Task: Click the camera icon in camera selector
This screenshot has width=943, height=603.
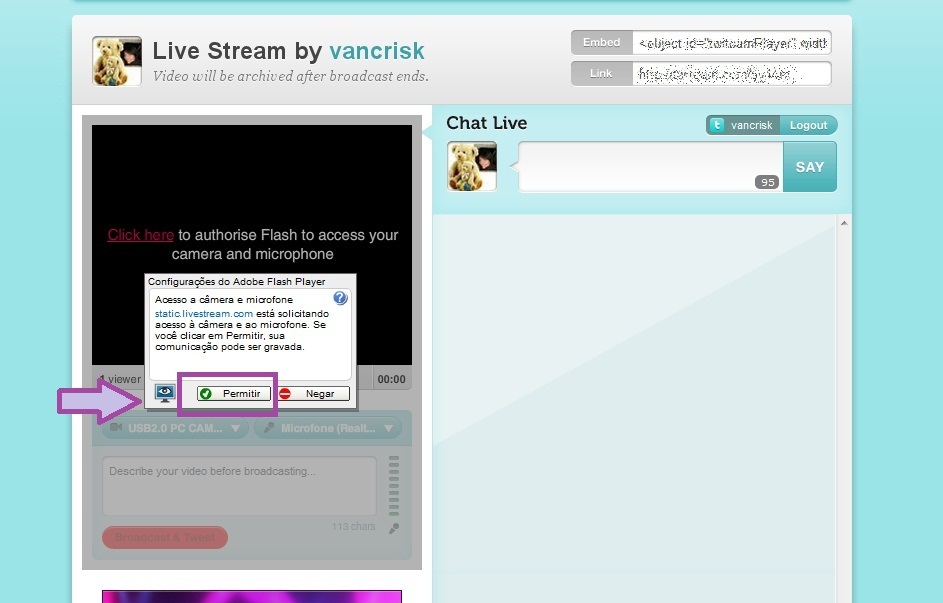Action: (116, 427)
